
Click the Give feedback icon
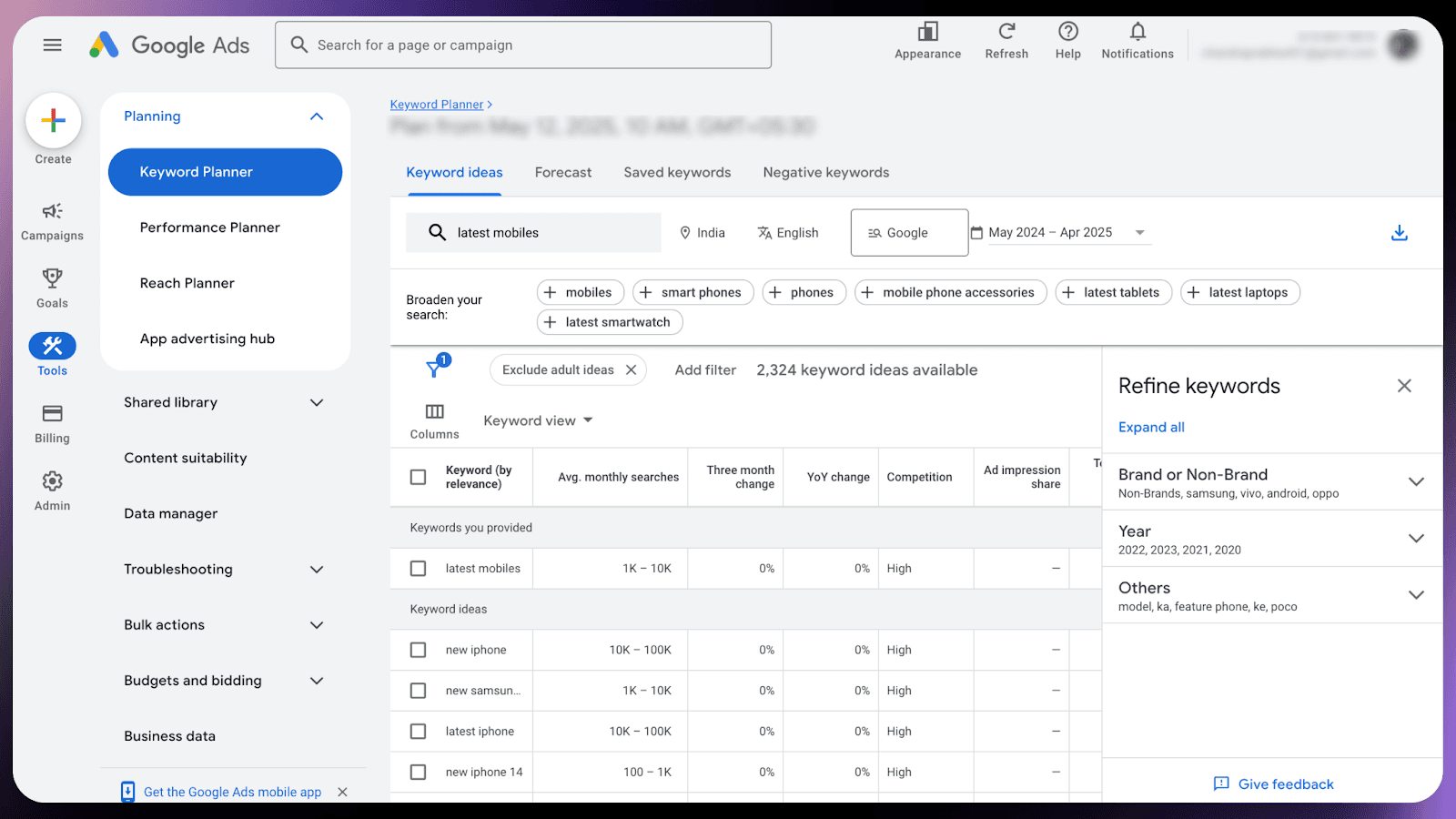point(1221,784)
